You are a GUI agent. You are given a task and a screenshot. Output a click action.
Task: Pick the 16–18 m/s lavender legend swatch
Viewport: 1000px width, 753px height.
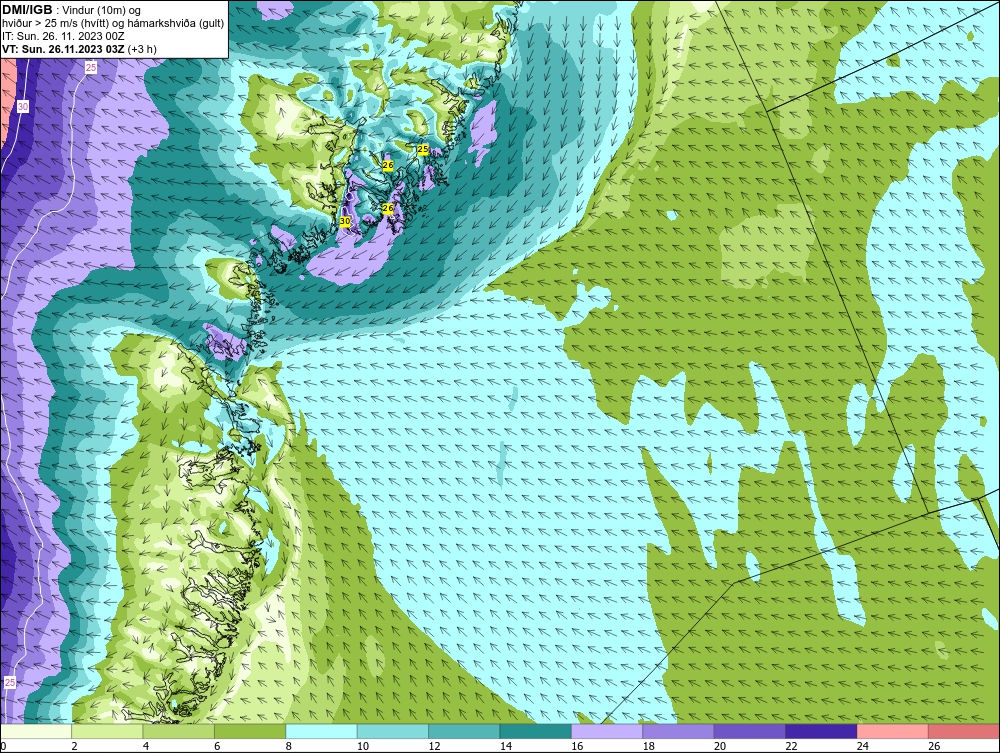(x=608, y=731)
